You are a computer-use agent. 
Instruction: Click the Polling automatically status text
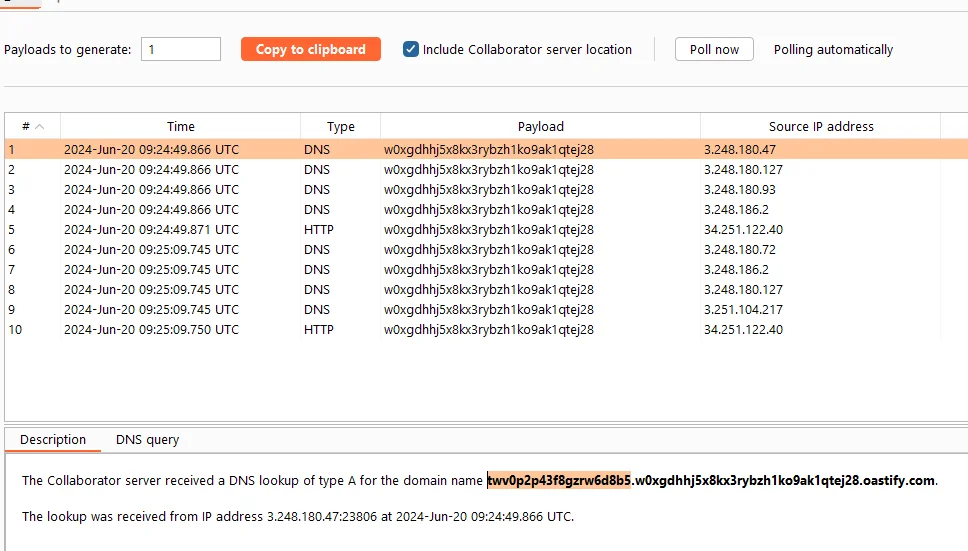point(833,49)
